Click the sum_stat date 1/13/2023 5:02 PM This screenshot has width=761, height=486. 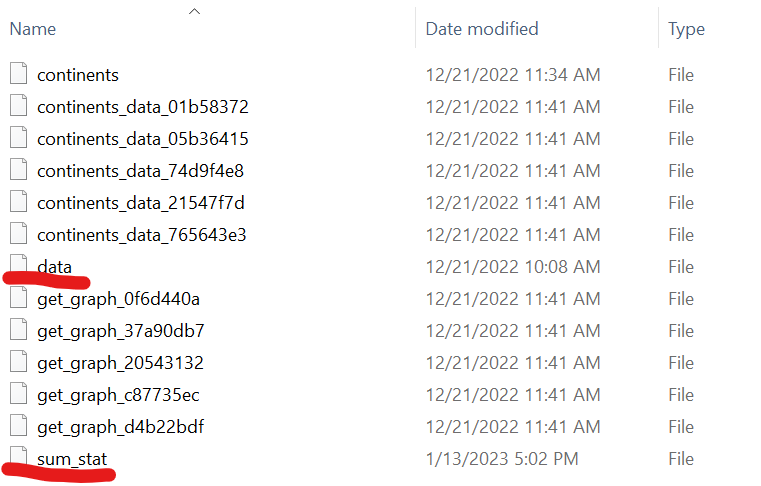tap(504, 458)
